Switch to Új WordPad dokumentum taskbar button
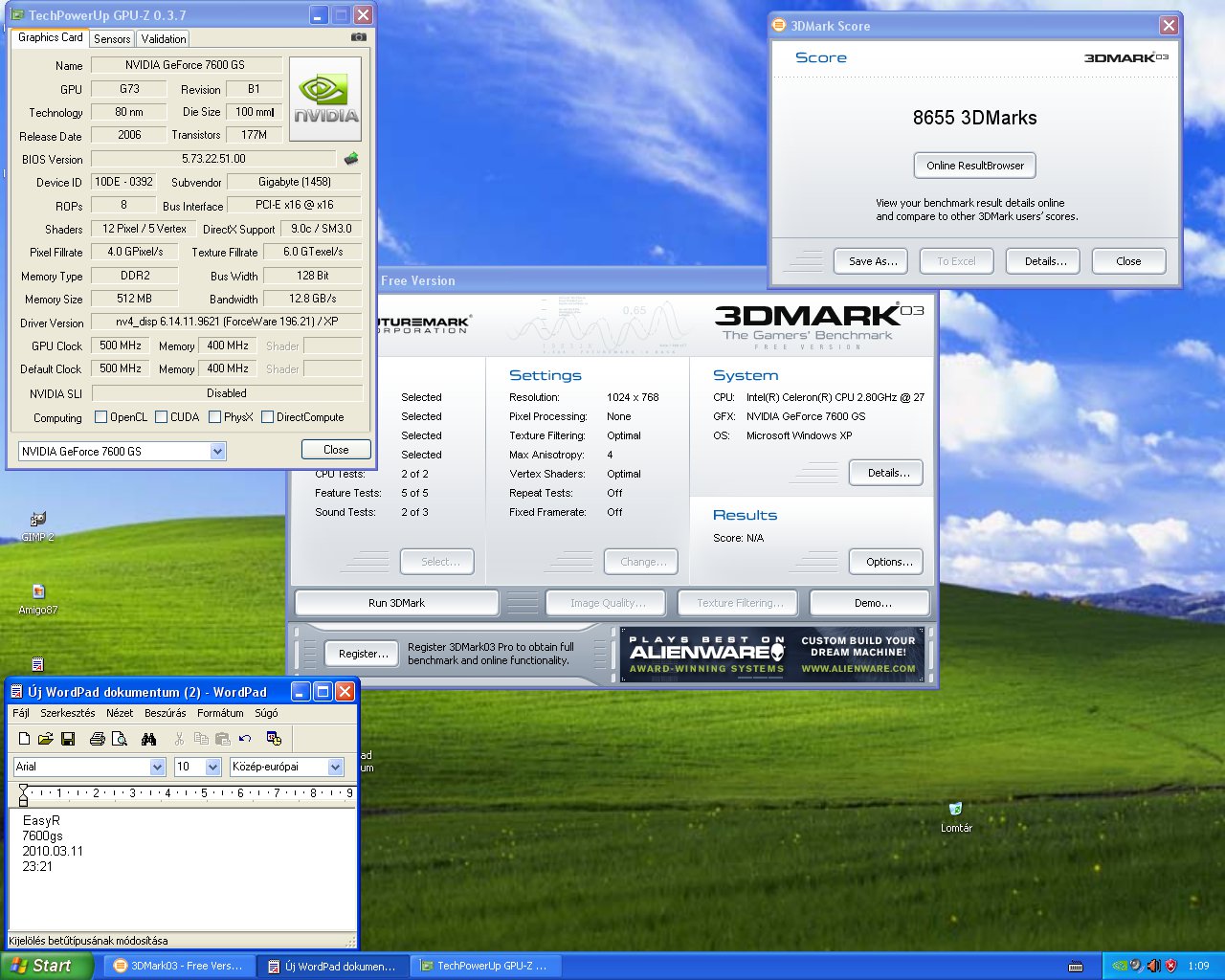Viewport: 1225px width, 980px height. click(x=332, y=966)
